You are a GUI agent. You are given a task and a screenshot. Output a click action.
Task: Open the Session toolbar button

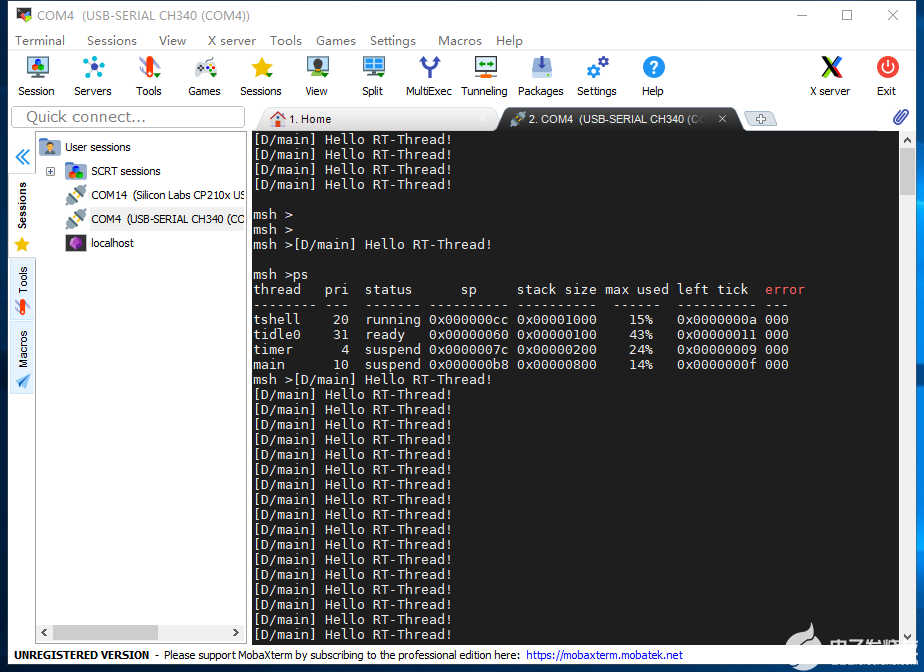coord(37,76)
